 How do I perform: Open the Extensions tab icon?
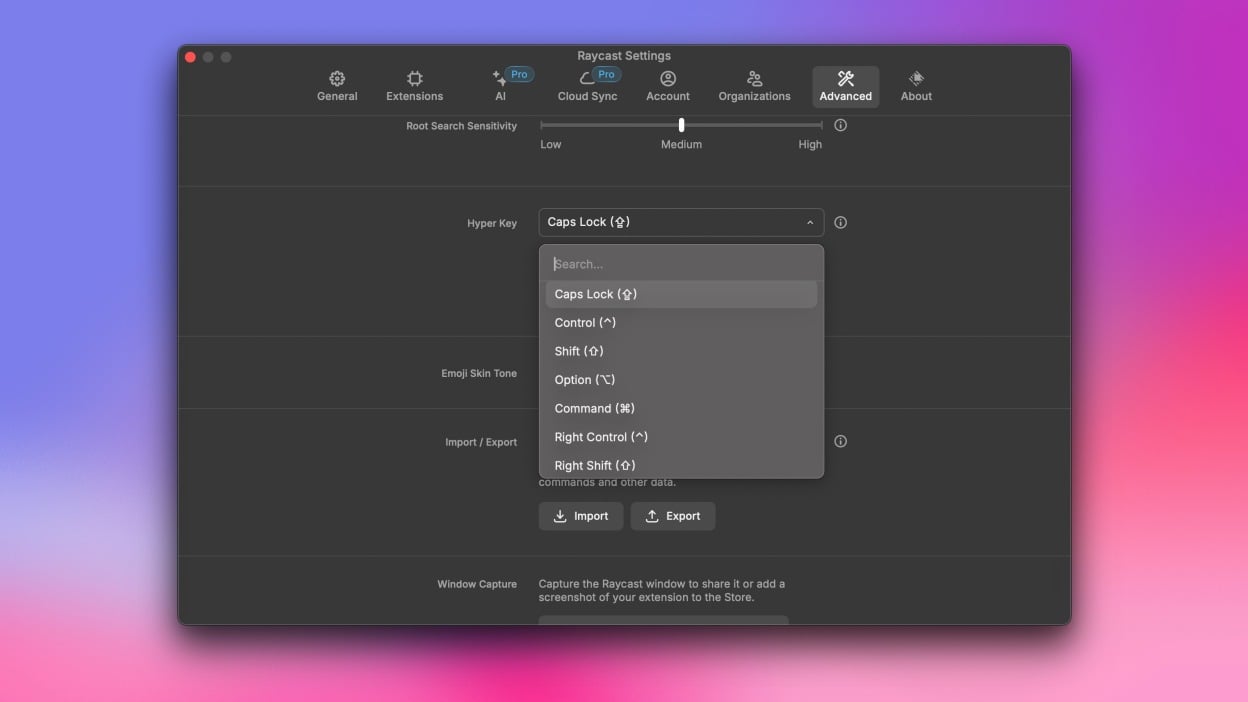pos(414,79)
